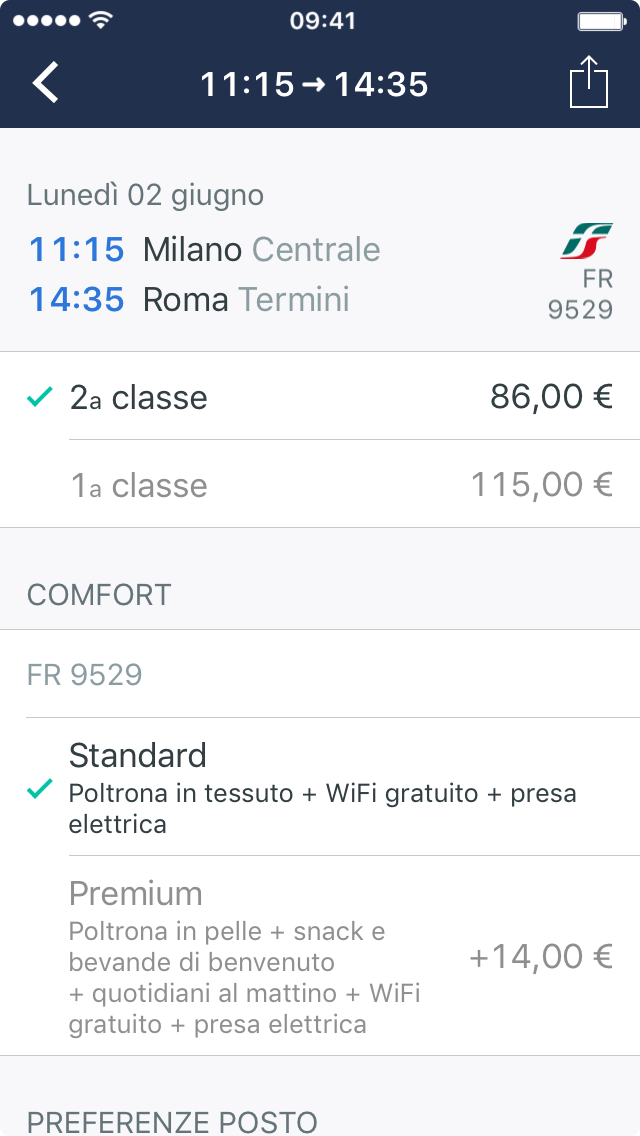
Task: Open the share sheet icon
Action: click(x=590, y=83)
